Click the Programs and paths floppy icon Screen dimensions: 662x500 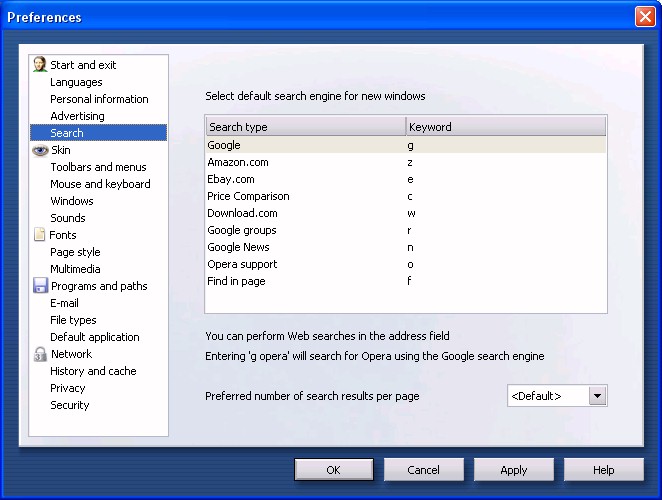[40, 286]
